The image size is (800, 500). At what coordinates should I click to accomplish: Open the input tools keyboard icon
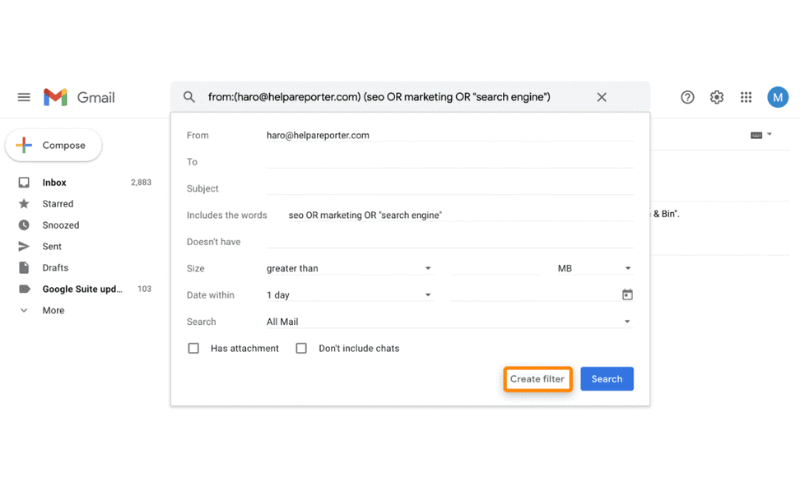coord(756,135)
